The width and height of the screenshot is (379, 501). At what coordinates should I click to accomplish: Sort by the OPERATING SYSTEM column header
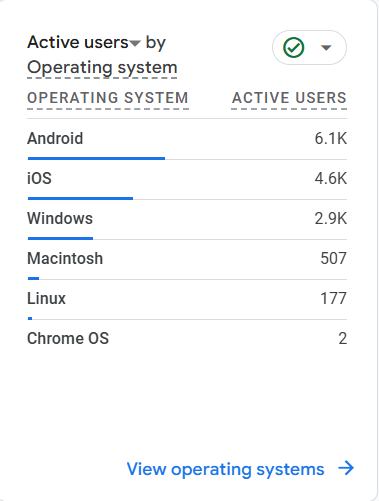108,98
